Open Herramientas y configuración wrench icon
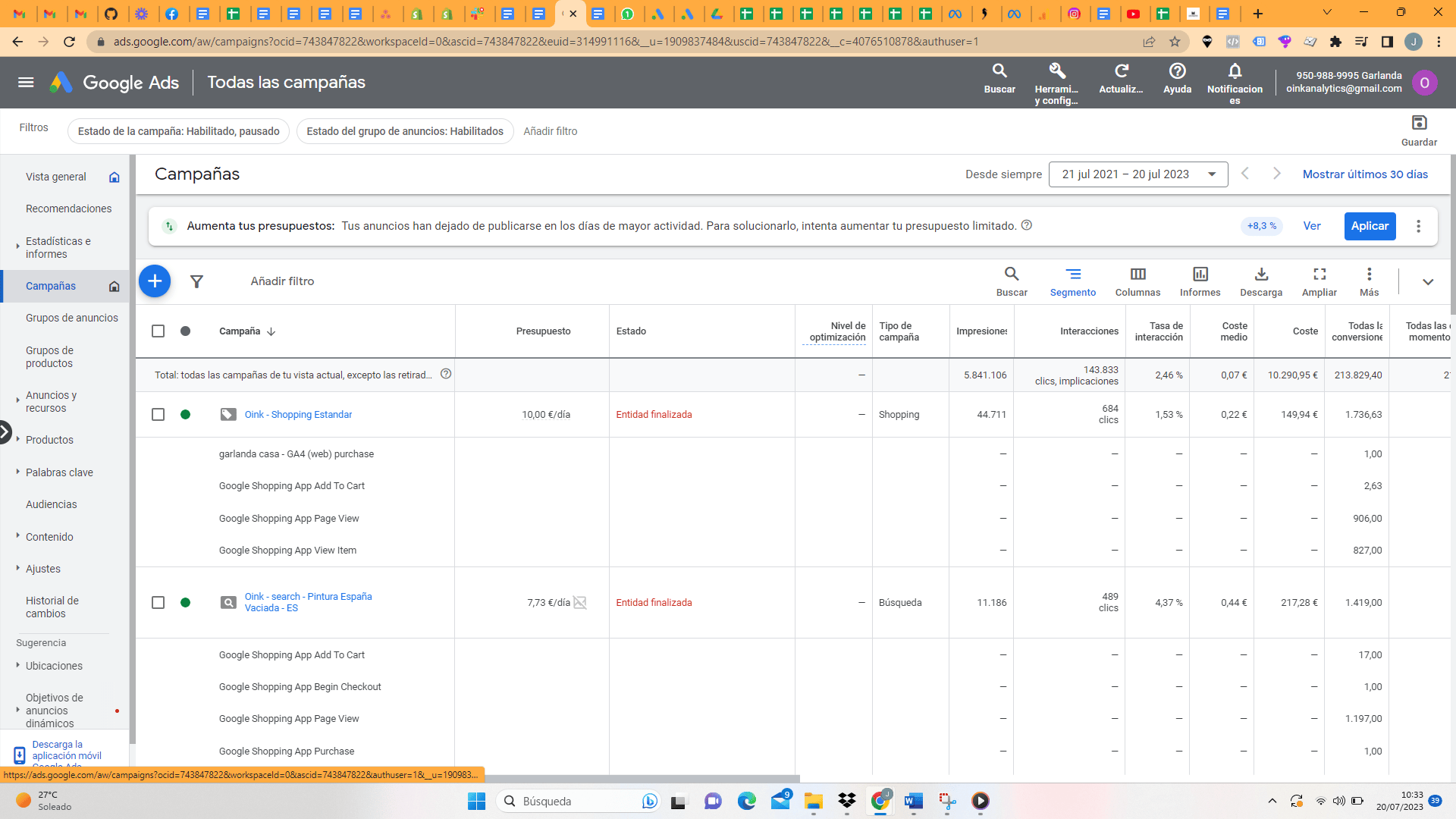Image resolution: width=1456 pixels, height=819 pixels. (x=1056, y=82)
